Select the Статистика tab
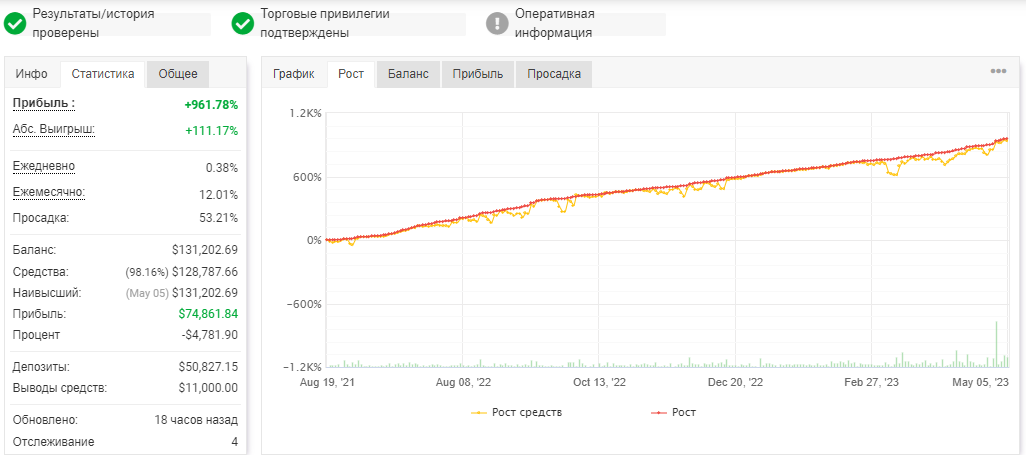Screen dimensions: 1026x455 pyautogui.click(x=103, y=74)
